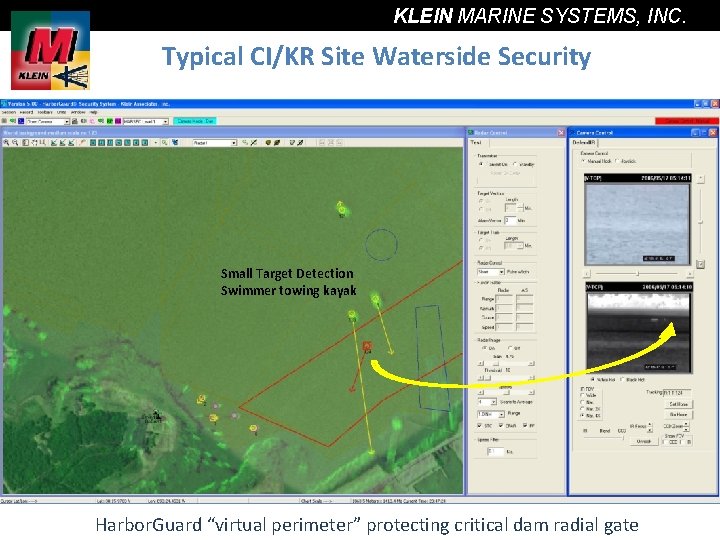Click the Radar Control window's green title icon
This screenshot has height=540, width=720.
(x=471, y=133)
